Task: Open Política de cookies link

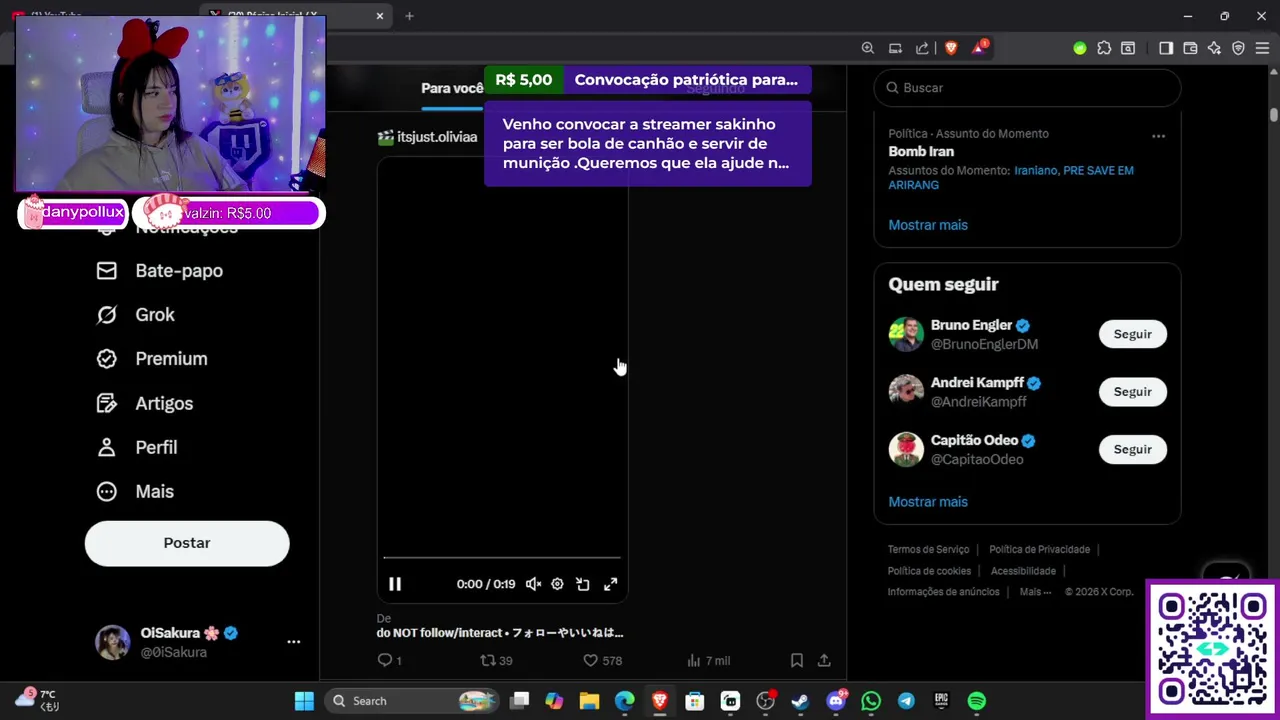Action: click(x=929, y=571)
